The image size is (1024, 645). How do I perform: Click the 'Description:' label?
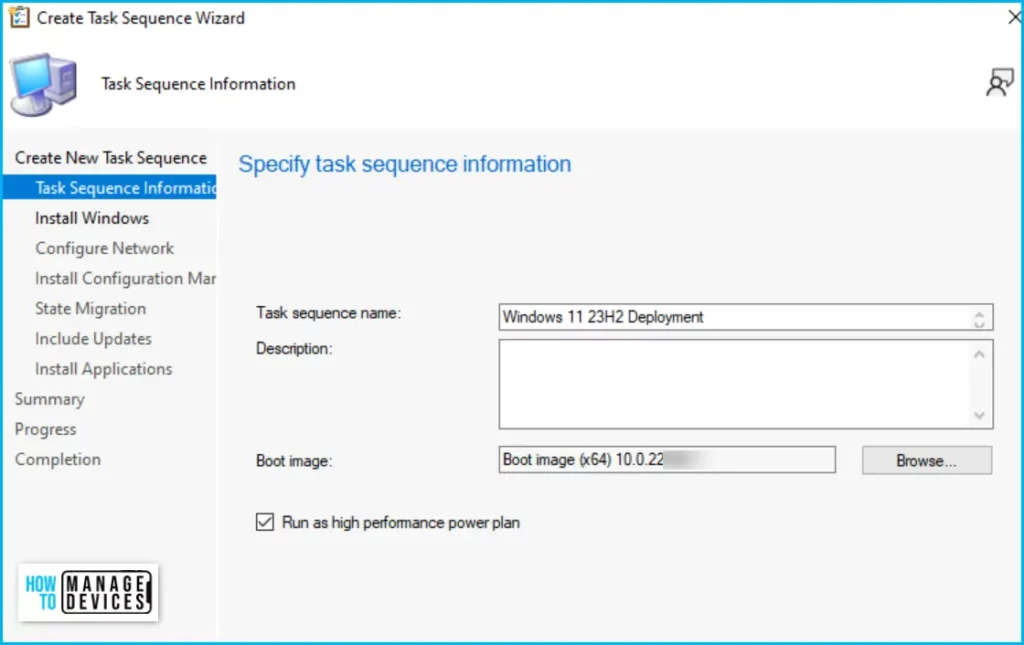coord(294,349)
